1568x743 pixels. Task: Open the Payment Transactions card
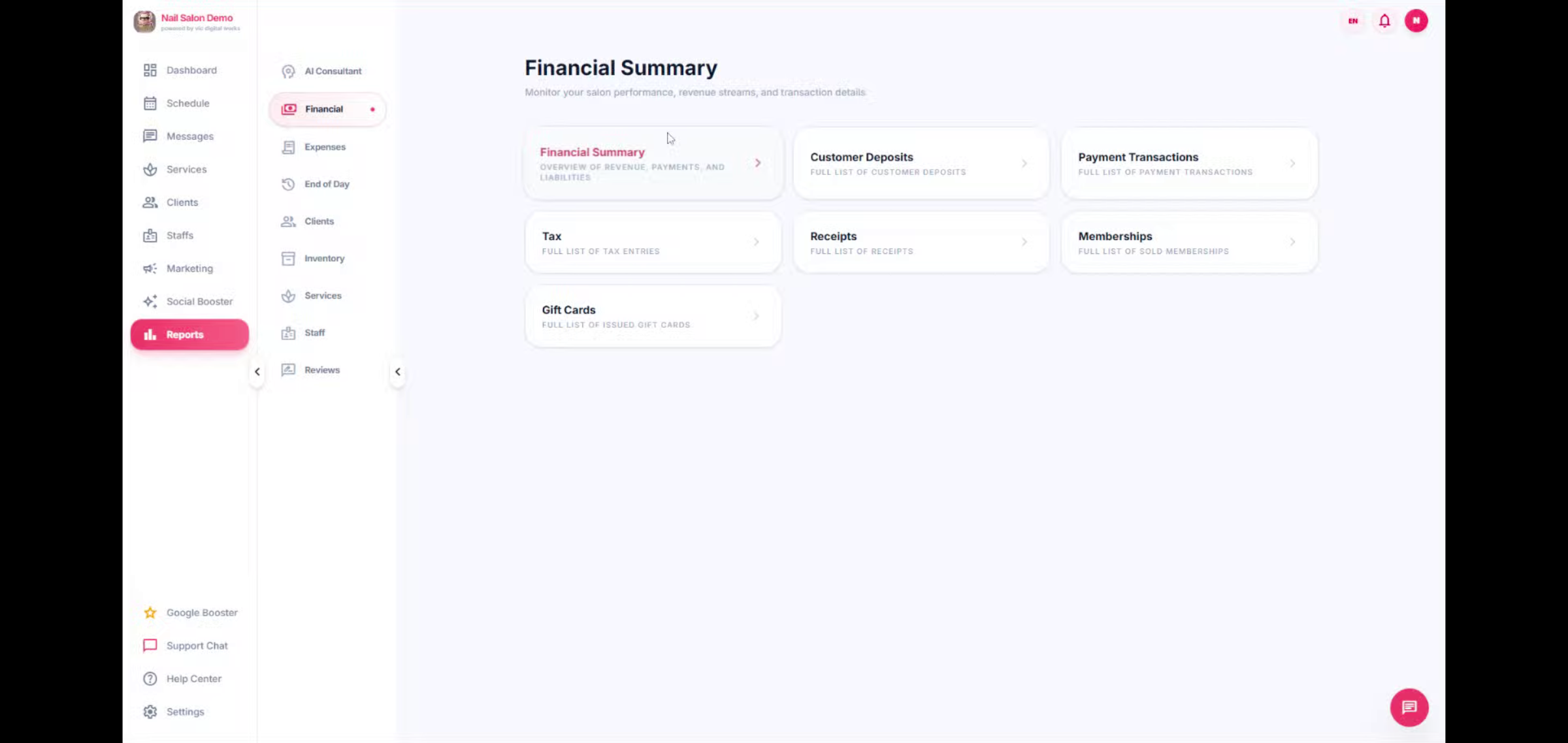click(x=1189, y=163)
